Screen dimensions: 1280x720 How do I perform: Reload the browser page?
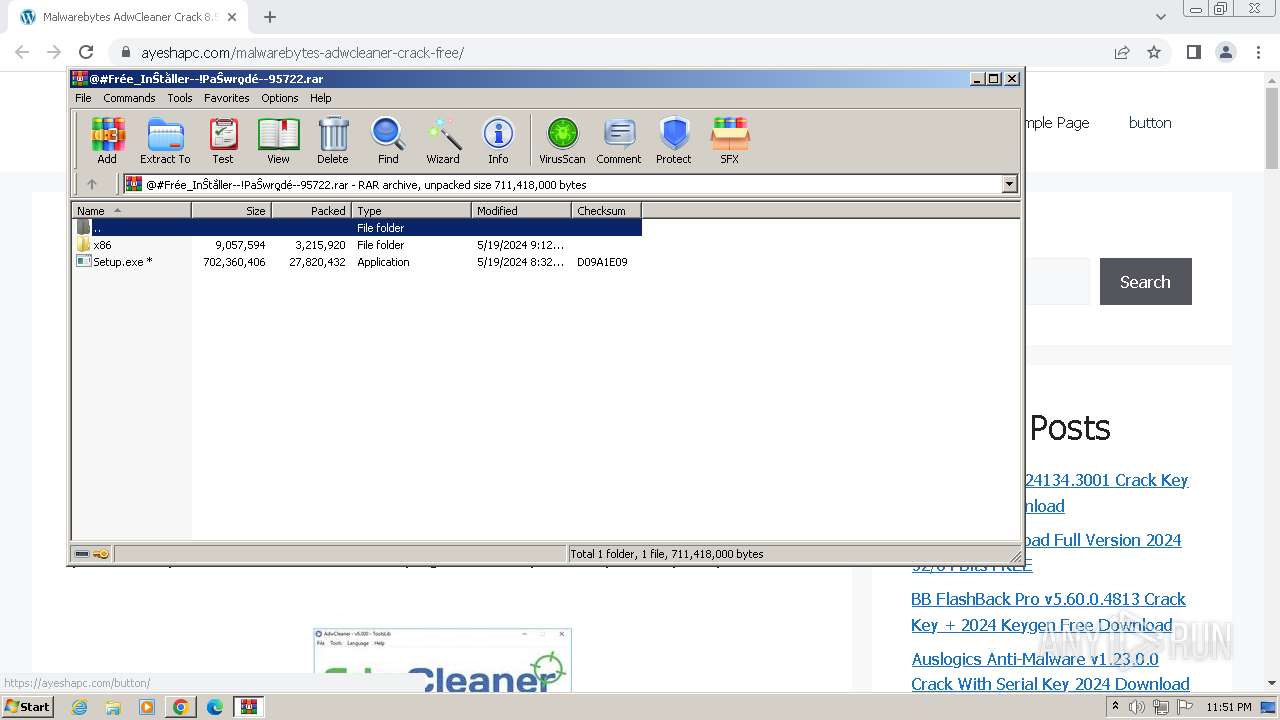pos(86,52)
